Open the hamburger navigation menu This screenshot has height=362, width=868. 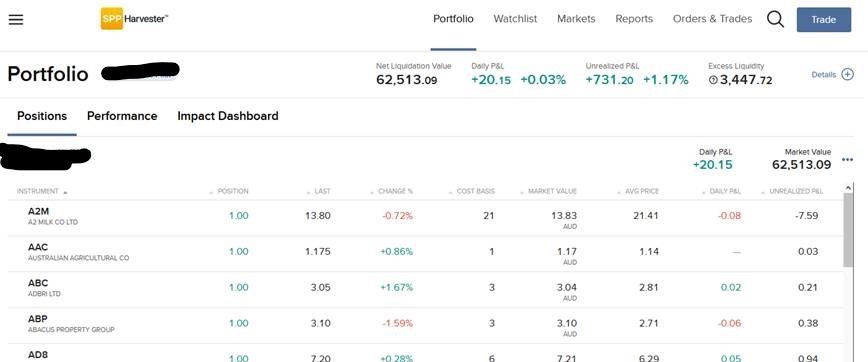click(x=16, y=19)
